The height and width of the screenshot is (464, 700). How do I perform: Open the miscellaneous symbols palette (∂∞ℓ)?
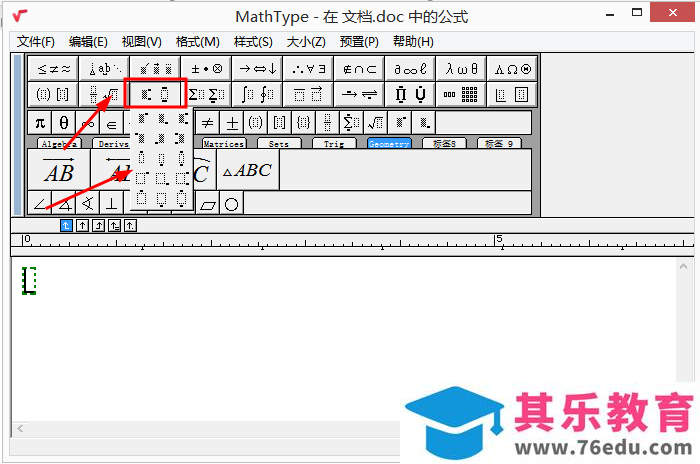click(410, 68)
